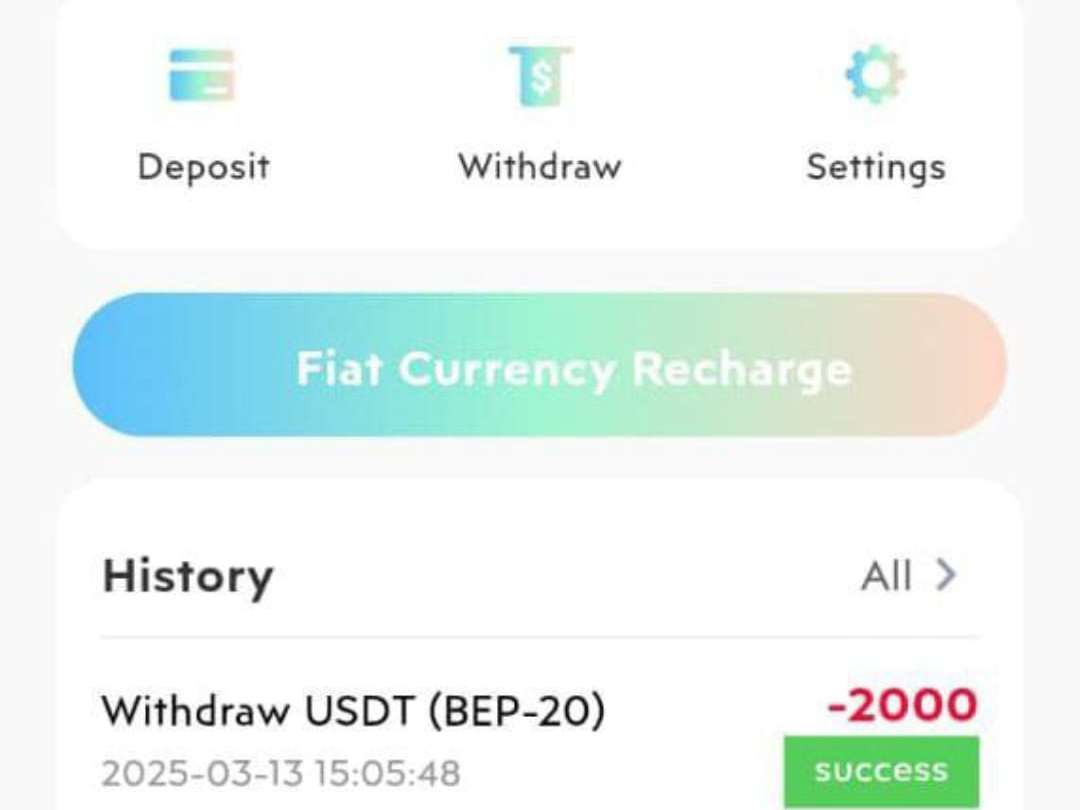This screenshot has height=810, width=1080.
Task: Click the red -2000 amount
Action: (x=902, y=705)
